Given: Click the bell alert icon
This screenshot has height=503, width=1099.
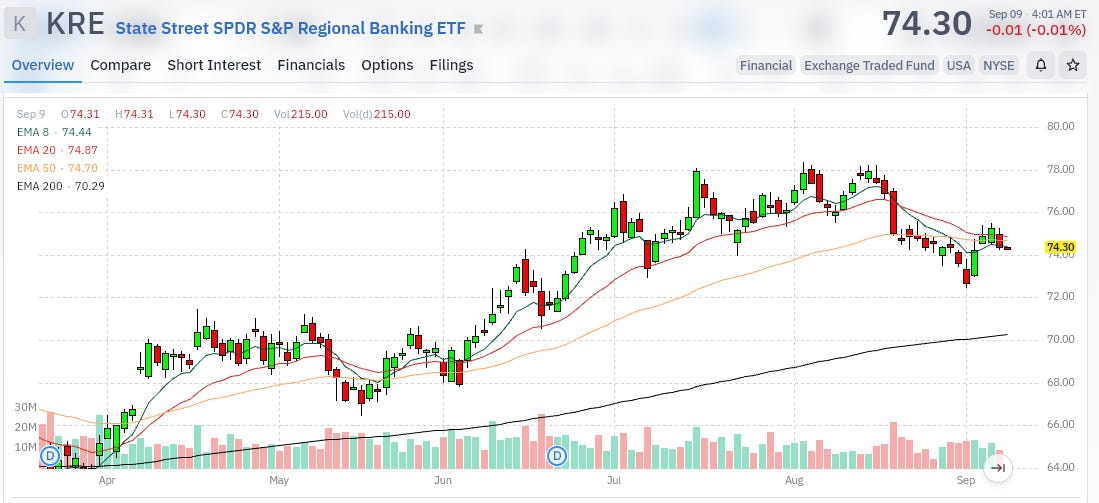Looking at the screenshot, I should pos(1041,65).
